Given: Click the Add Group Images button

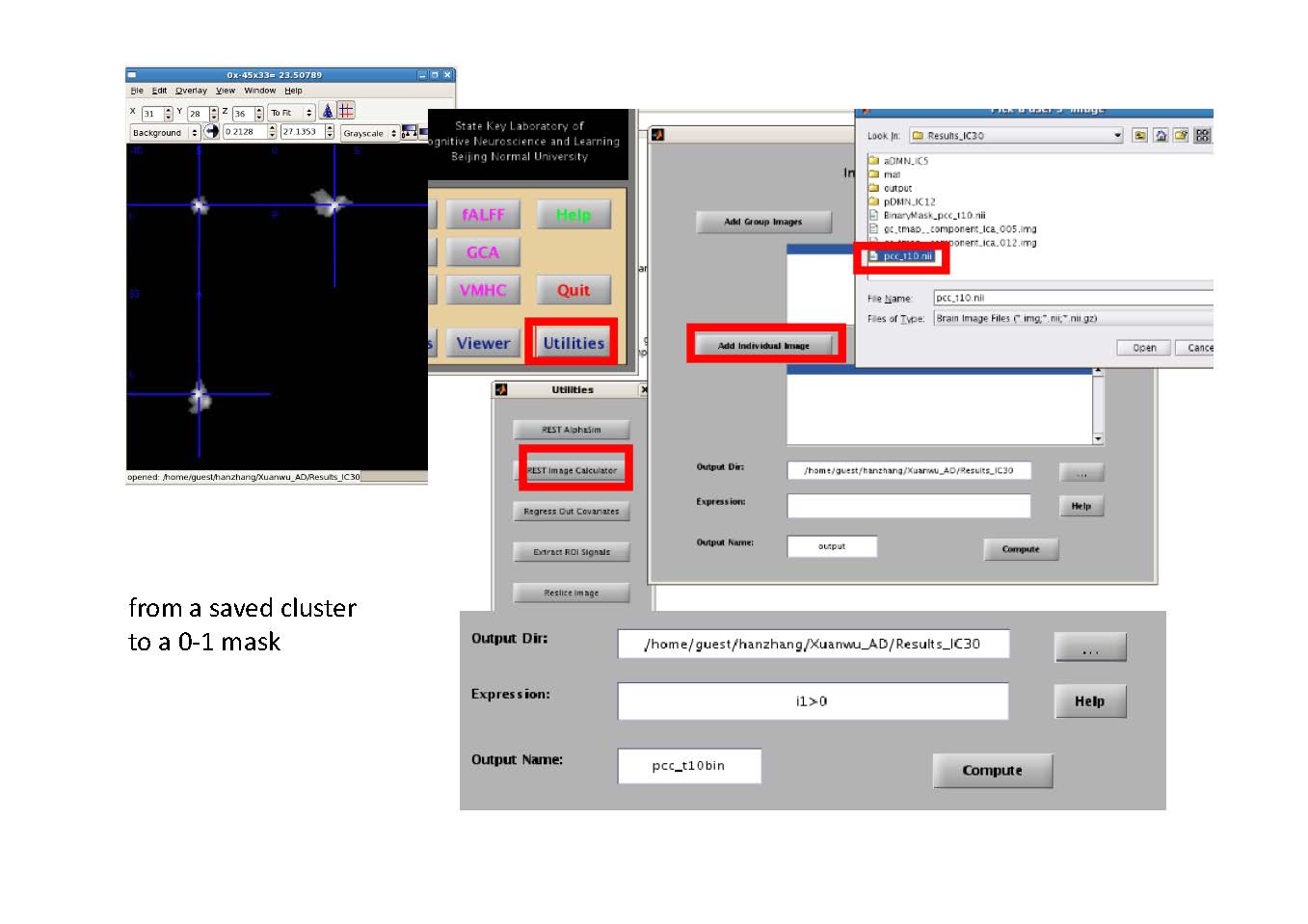Looking at the screenshot, I should point(763,222).
